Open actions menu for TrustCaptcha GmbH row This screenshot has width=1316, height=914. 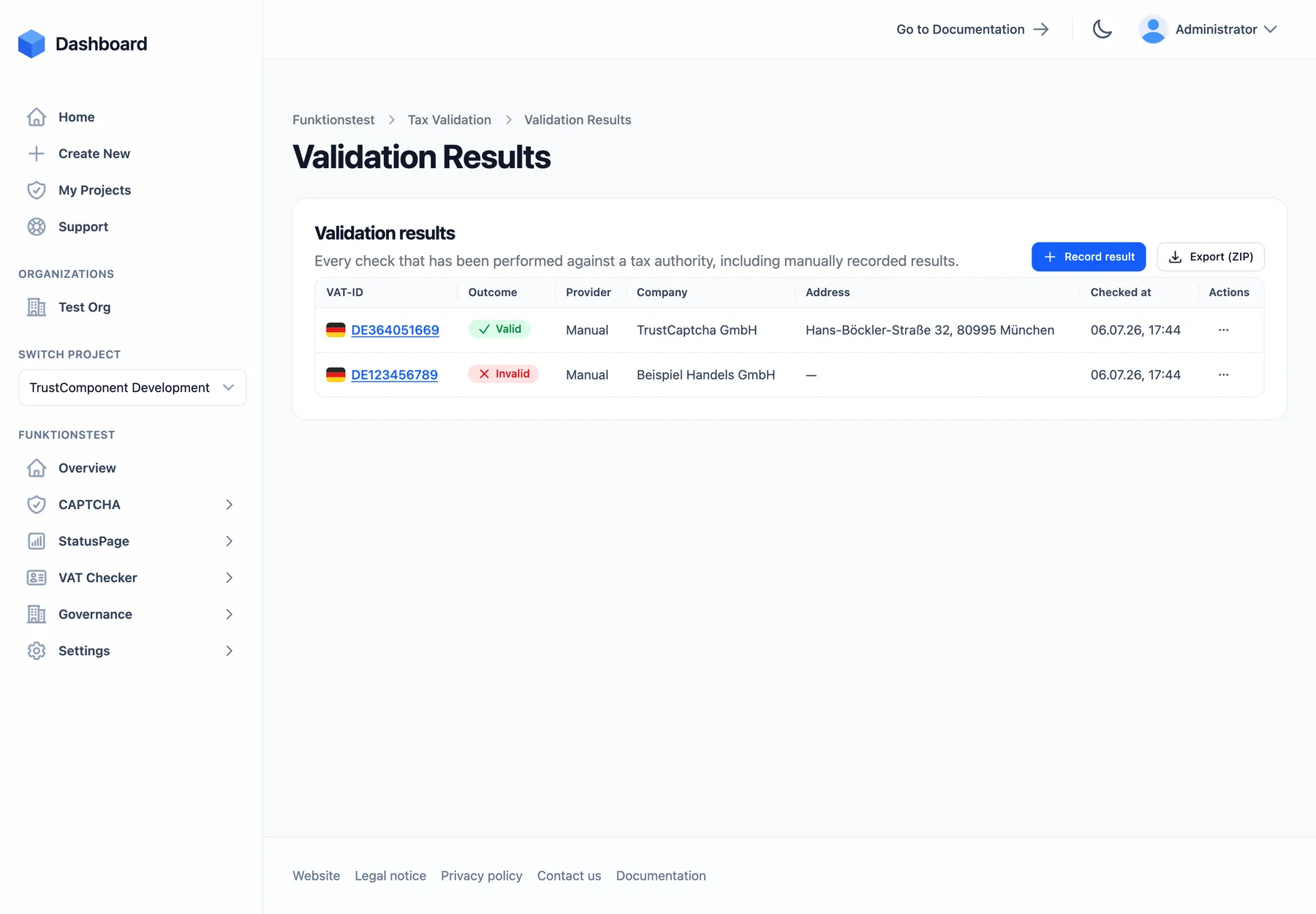[1224, 330]
